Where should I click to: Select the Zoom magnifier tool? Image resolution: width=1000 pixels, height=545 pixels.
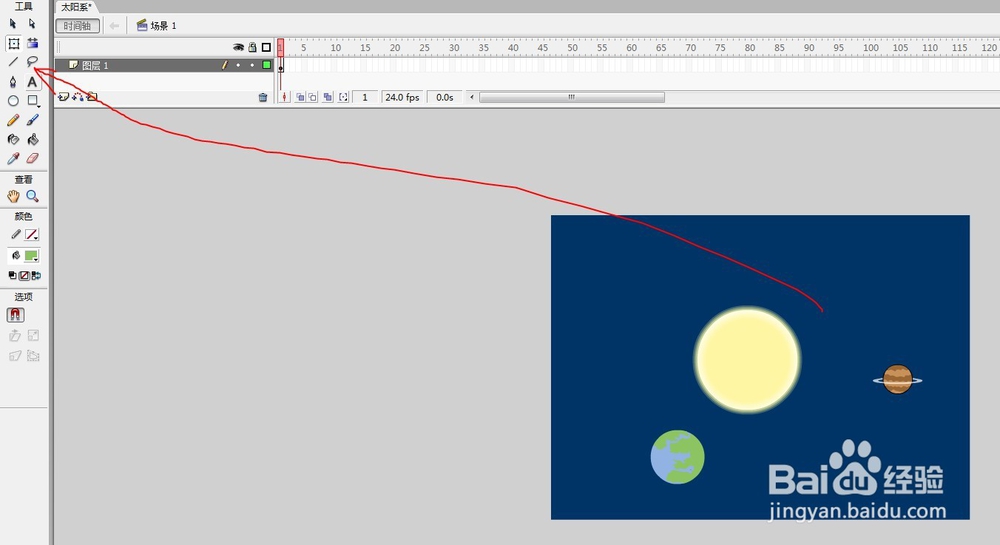(x=33, y=196)
